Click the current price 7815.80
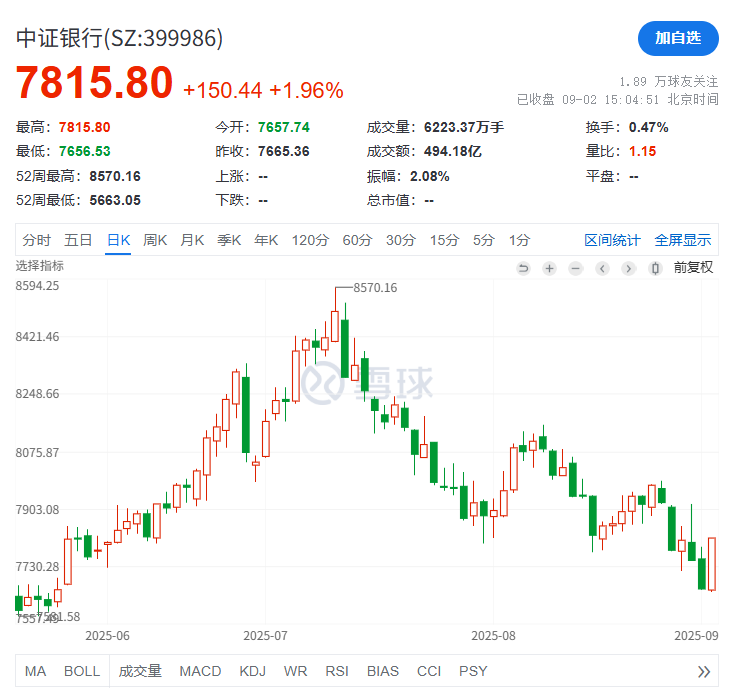This screenshot has height=688, width=734. [x=95, y=83]
